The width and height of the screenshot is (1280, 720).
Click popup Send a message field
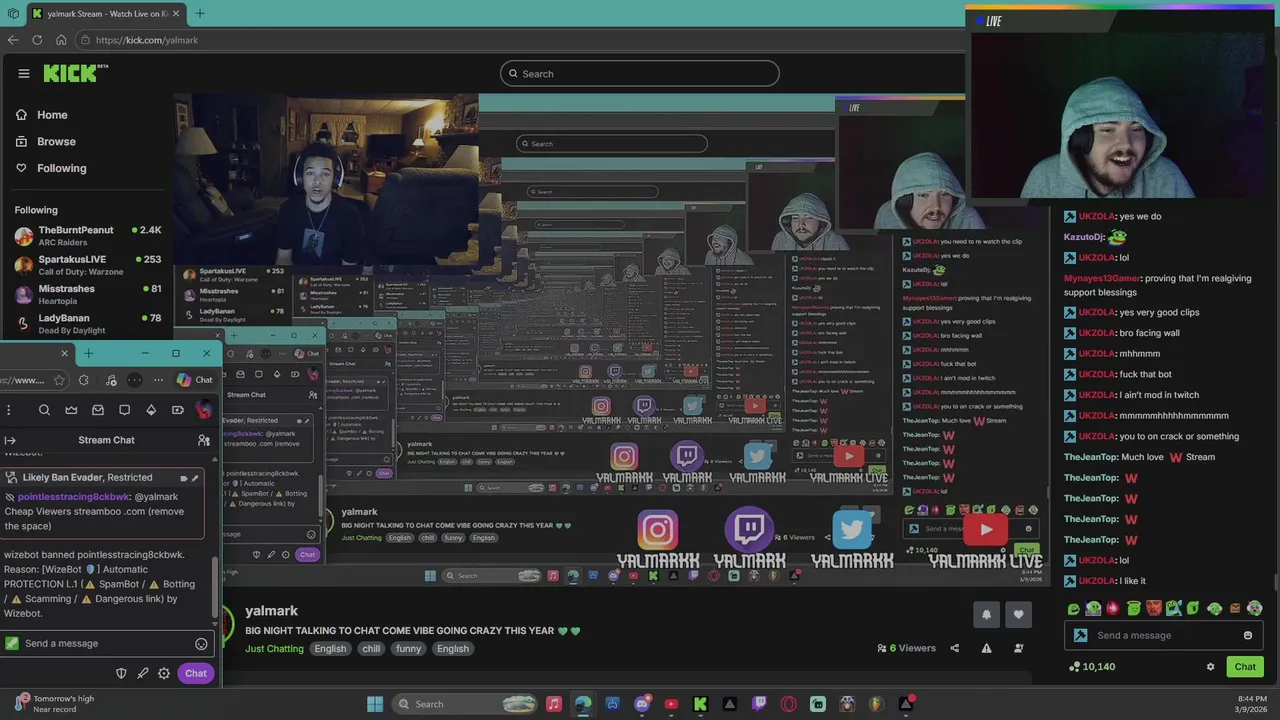tap(106, 643)
